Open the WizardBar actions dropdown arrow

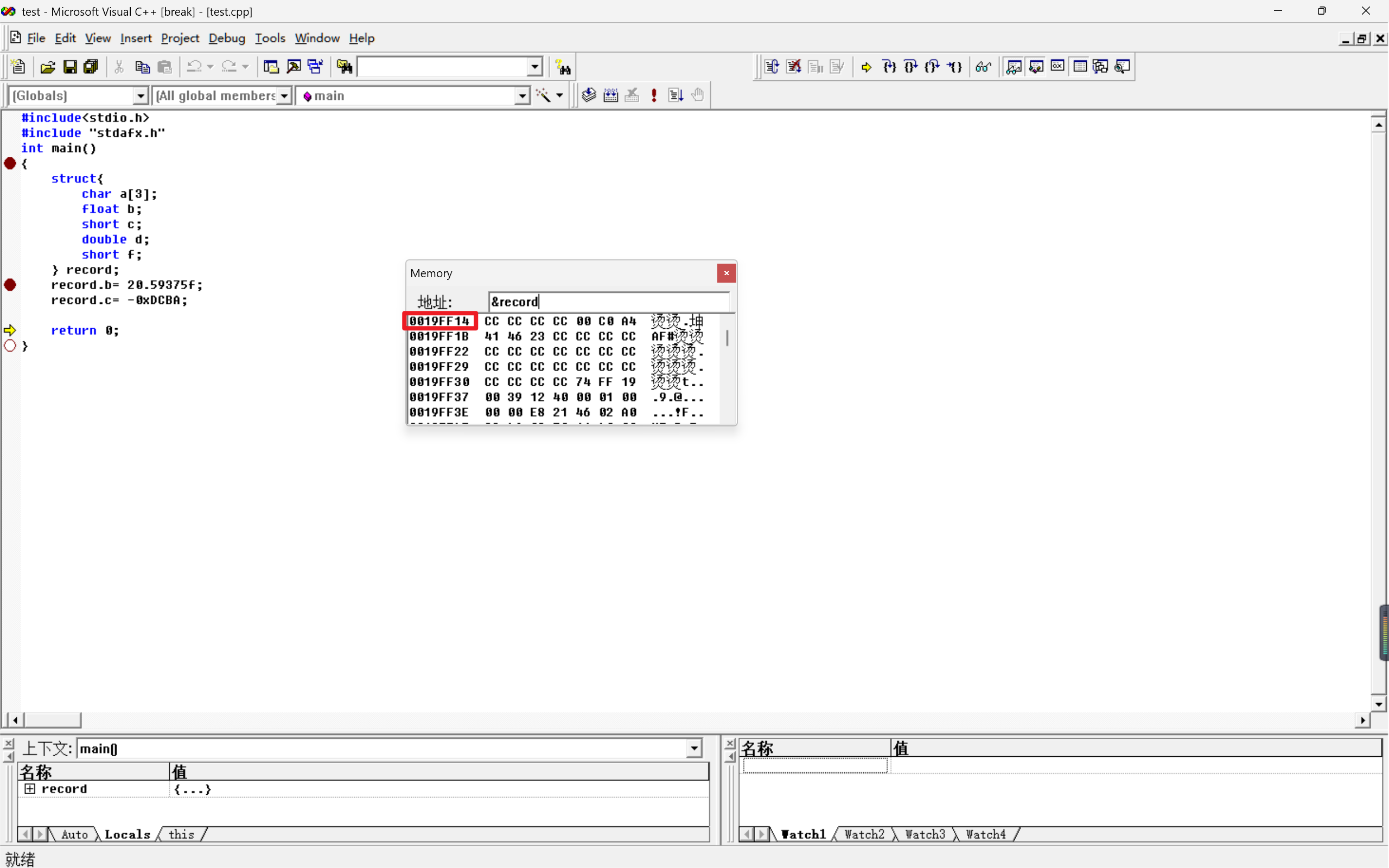click(559, 95)
